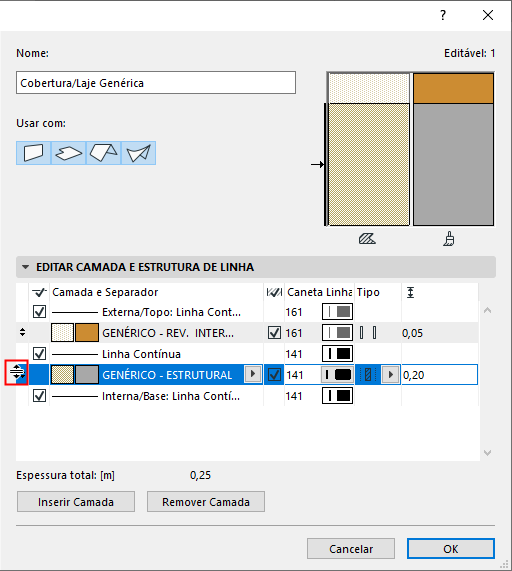Click the cut fill hatch preview icon
This screenshot has width=512, height=571.
coord(367,239)
